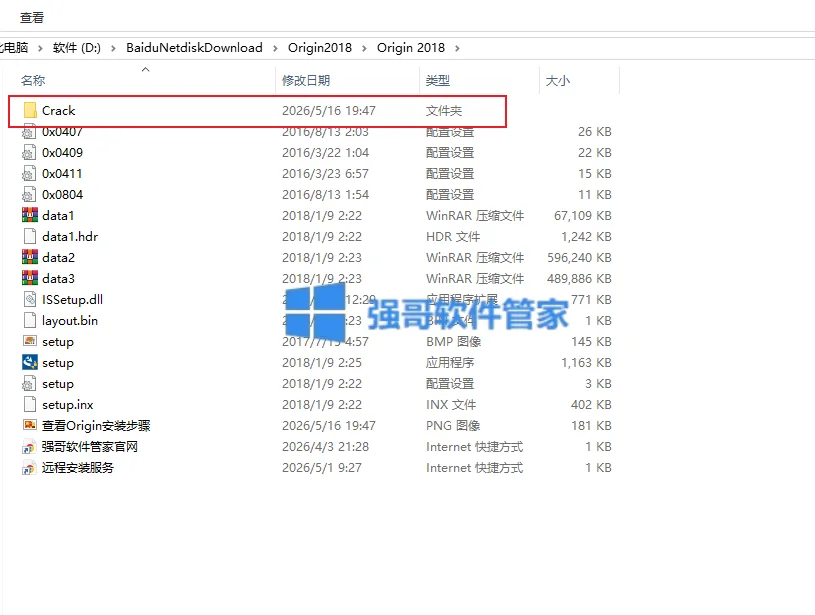Click the Origin 2018 breadcrumb segment
The width and height of the screenshot is (815, 615).
click(411, 48)
